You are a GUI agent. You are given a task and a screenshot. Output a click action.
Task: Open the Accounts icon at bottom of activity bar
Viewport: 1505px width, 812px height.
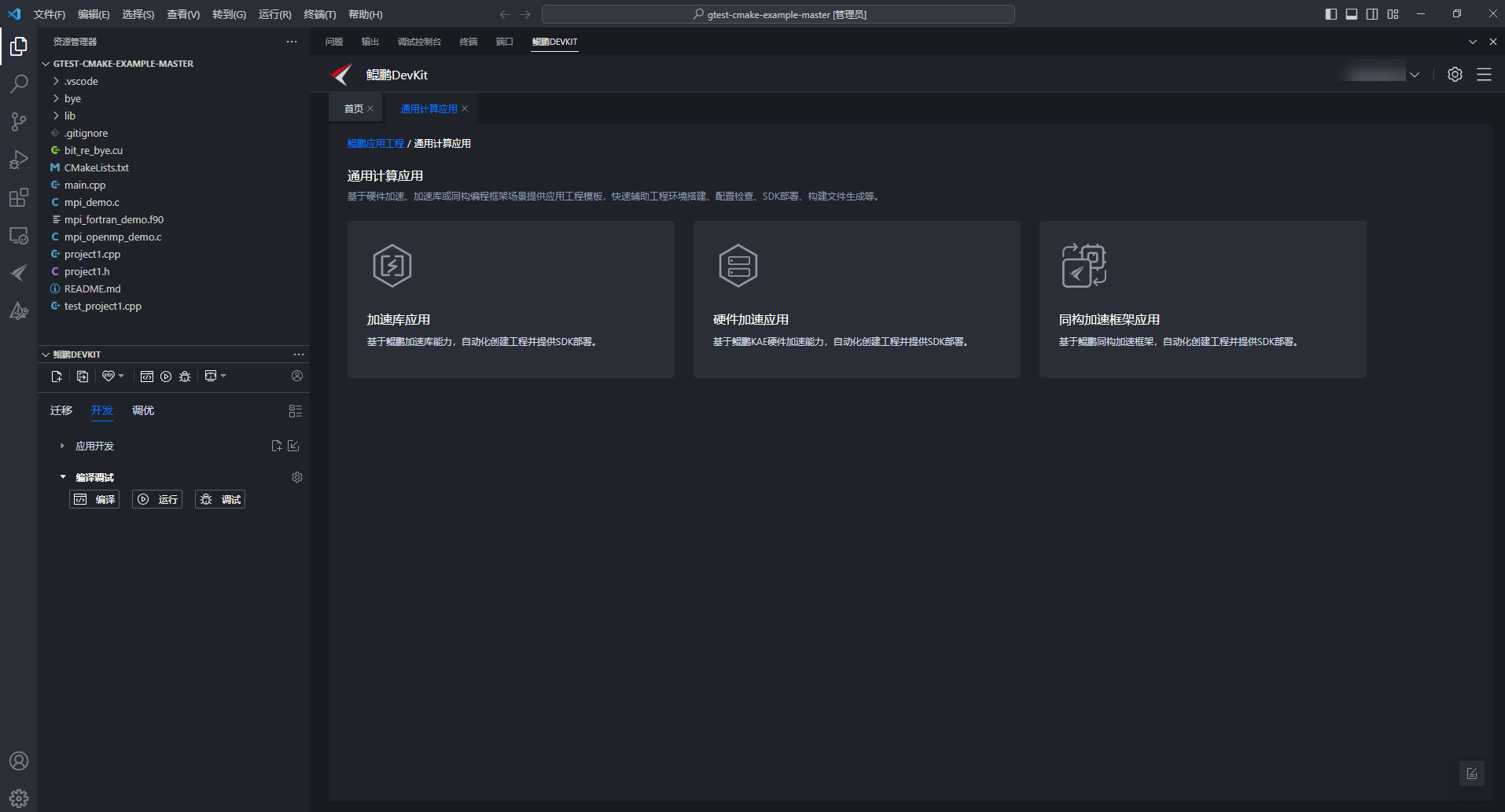click(x=19, y=761)
